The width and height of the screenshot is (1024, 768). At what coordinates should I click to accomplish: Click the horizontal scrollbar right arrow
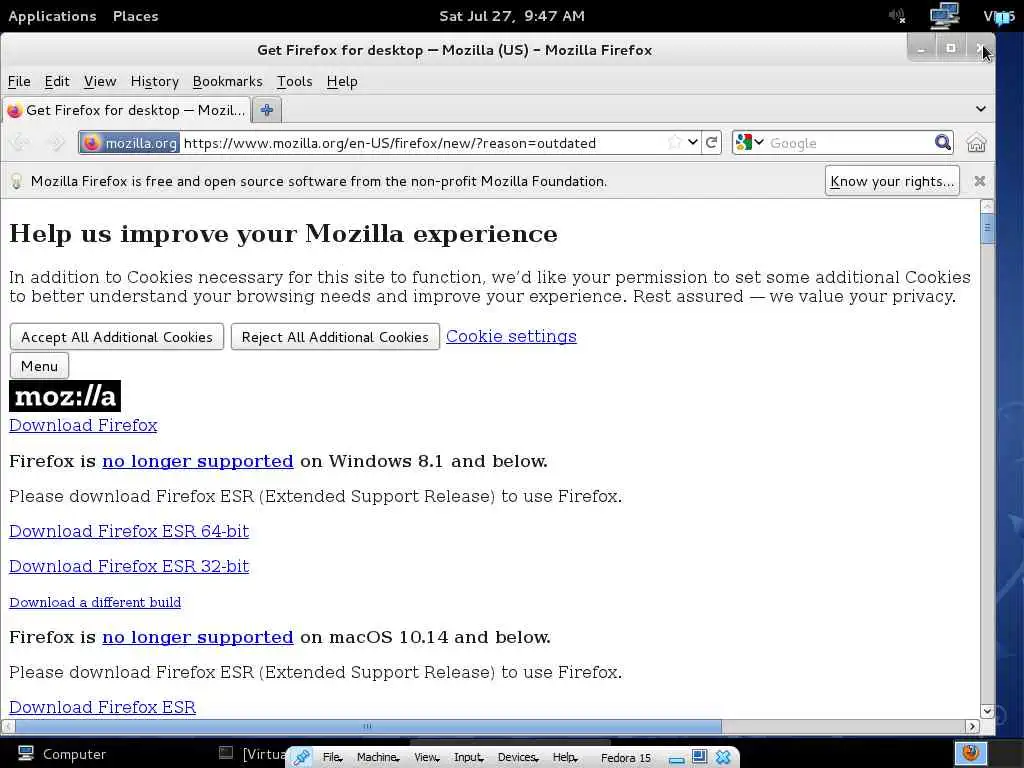(972, 726)
